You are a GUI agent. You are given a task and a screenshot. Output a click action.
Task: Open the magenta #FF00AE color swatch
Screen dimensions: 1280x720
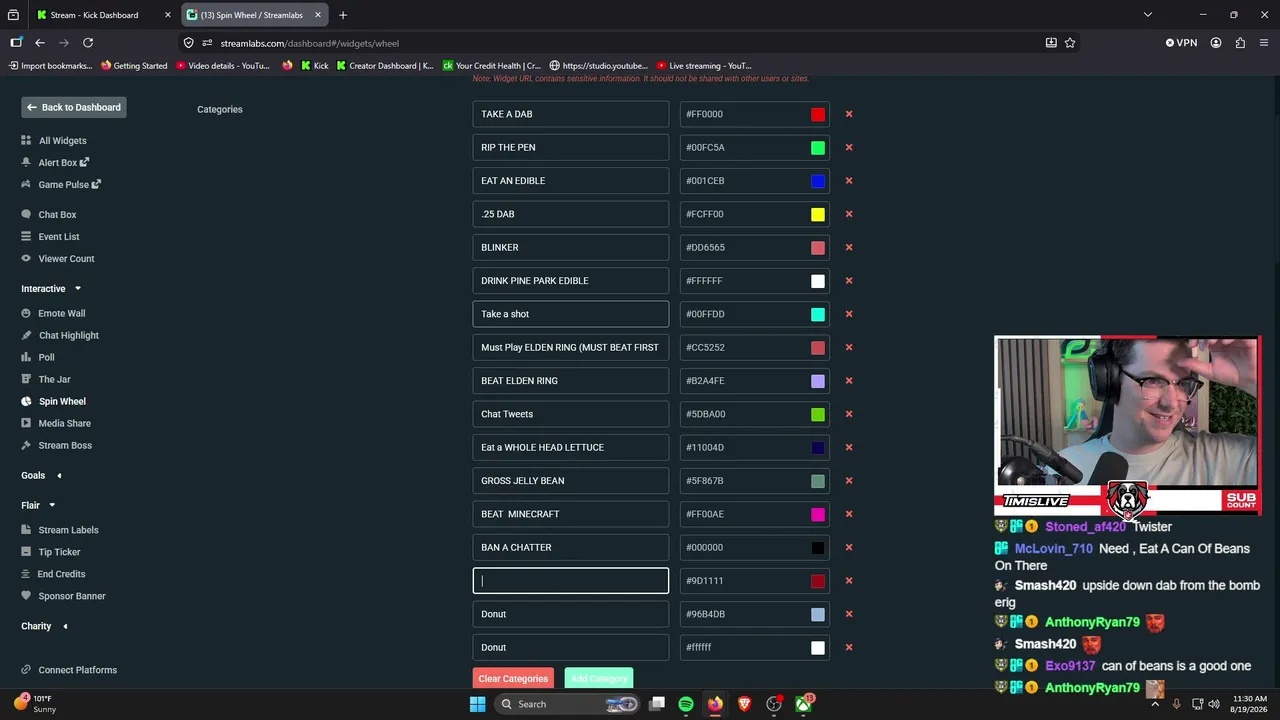click(818, 514)
